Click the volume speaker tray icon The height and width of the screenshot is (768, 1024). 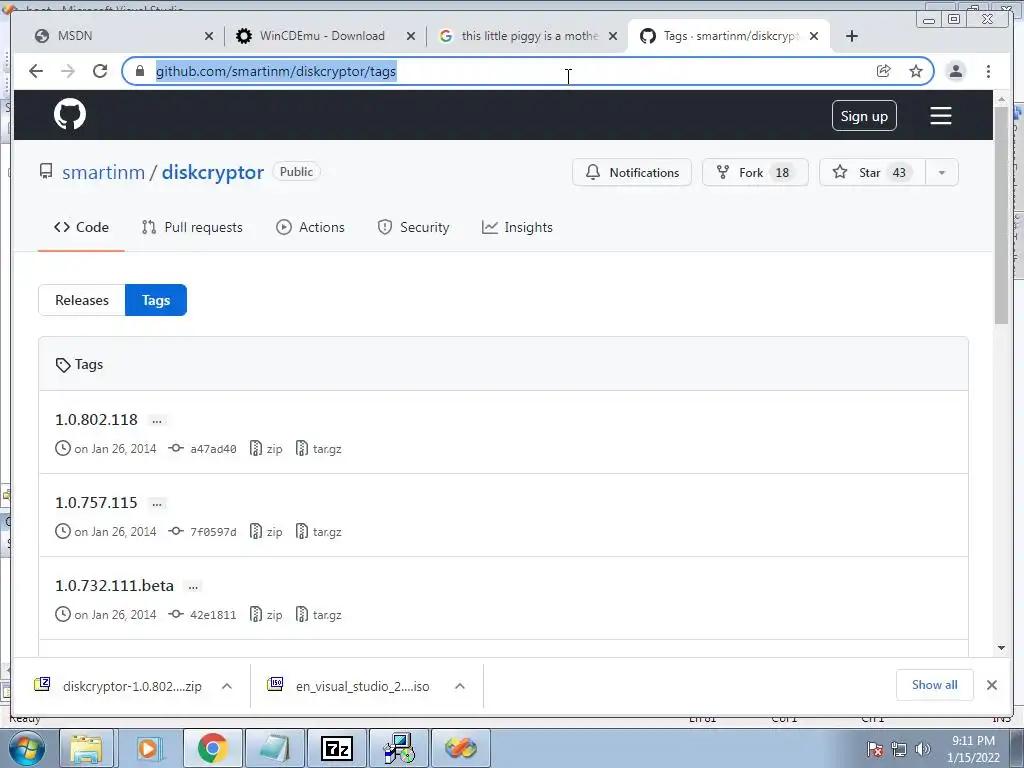pos(923,749)
